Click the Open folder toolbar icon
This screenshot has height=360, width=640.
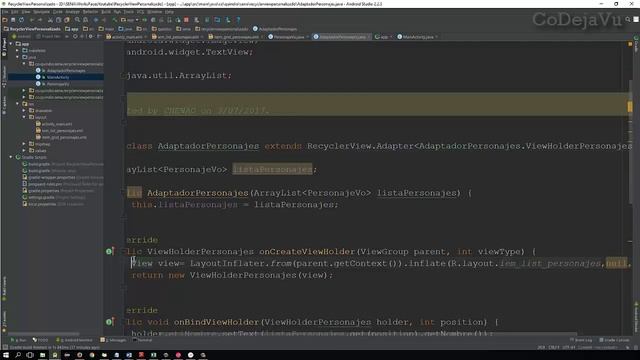click(x=4, y=20)
